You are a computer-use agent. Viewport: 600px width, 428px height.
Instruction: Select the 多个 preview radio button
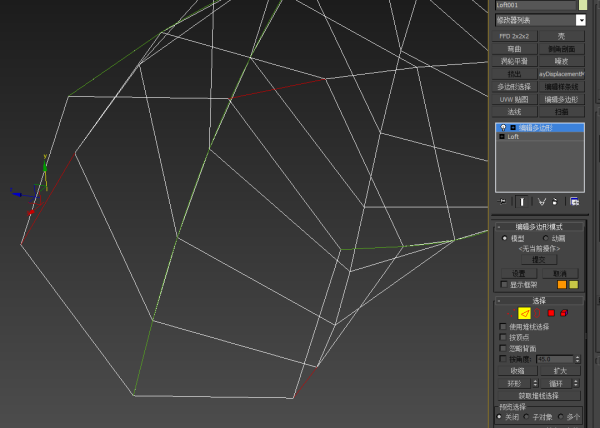[561, 417]
